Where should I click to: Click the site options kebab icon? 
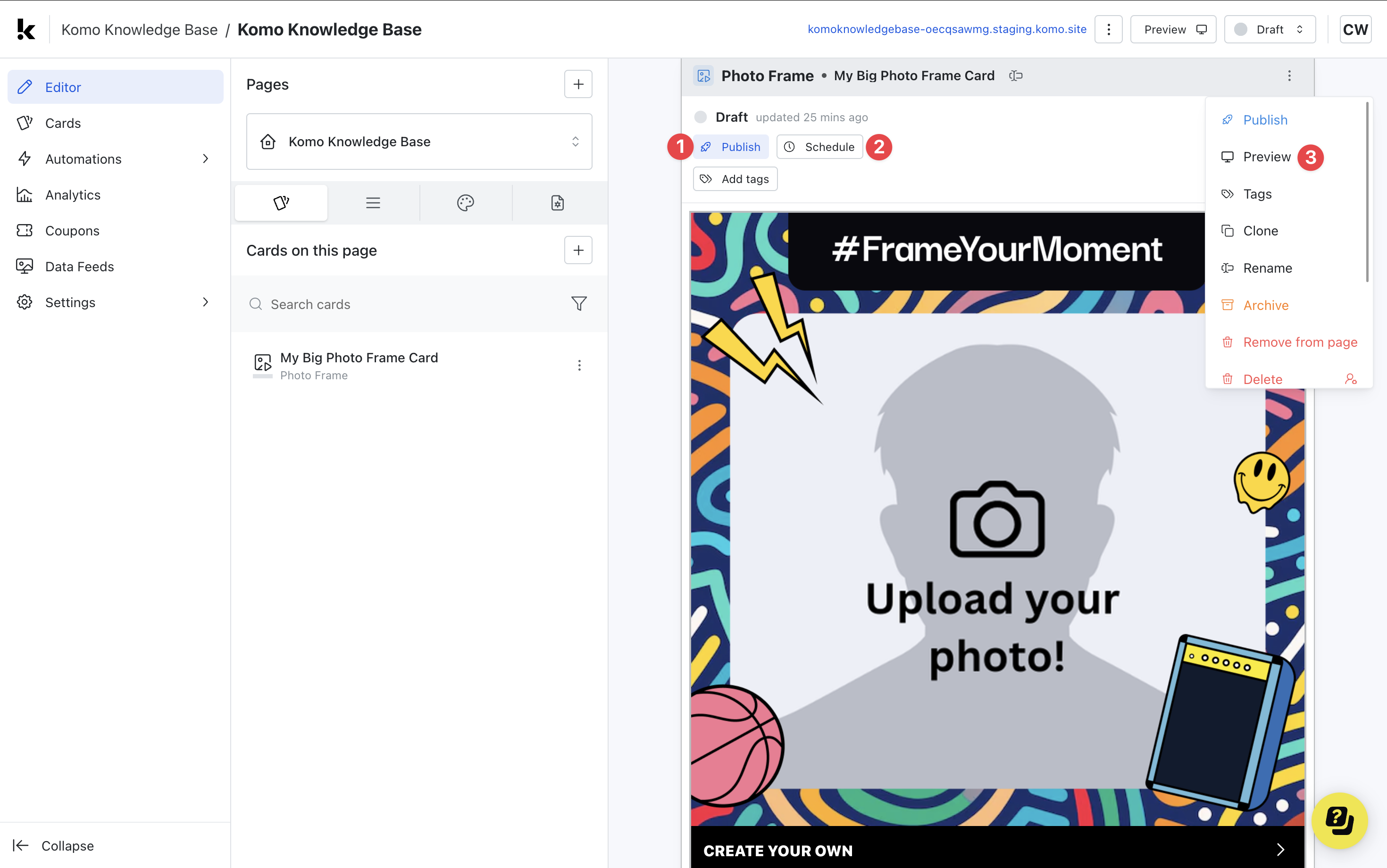click(x=1108, y=29)
